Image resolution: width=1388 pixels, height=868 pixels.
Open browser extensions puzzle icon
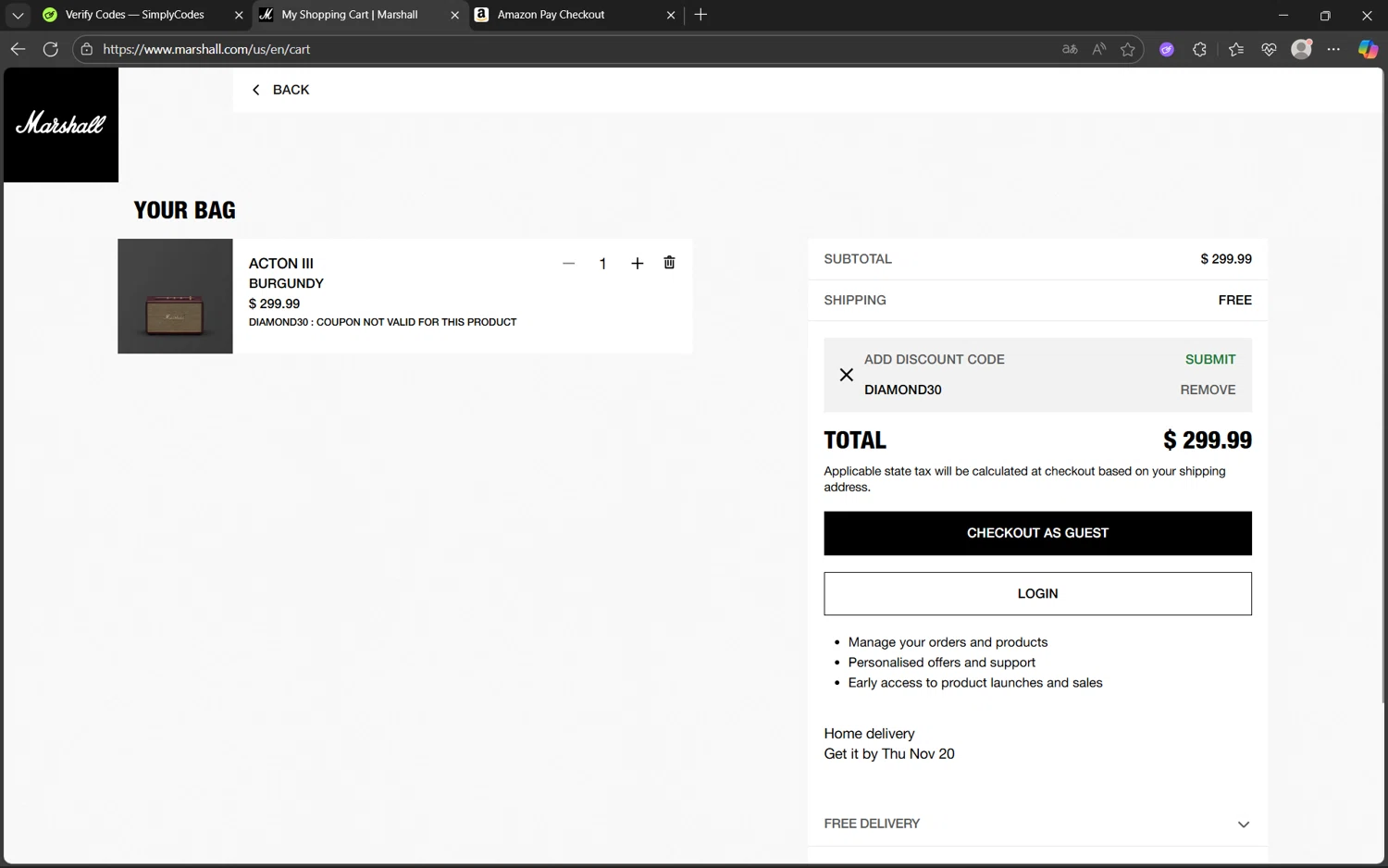coord(1199,49)
